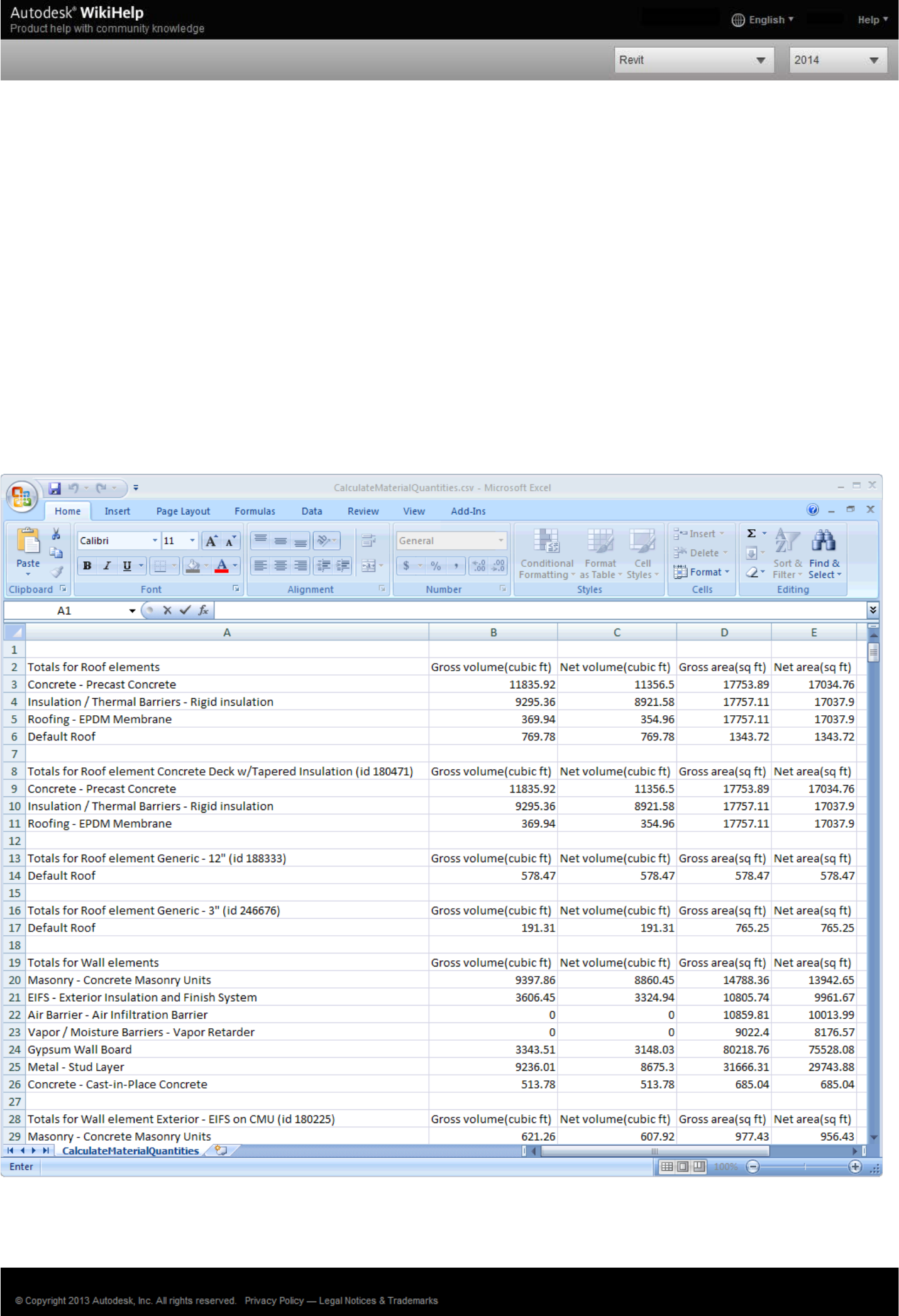This screenshot has width=899, height=1316.
Task: Open the Name Box A1 dropdown
Action: point(132,611)
